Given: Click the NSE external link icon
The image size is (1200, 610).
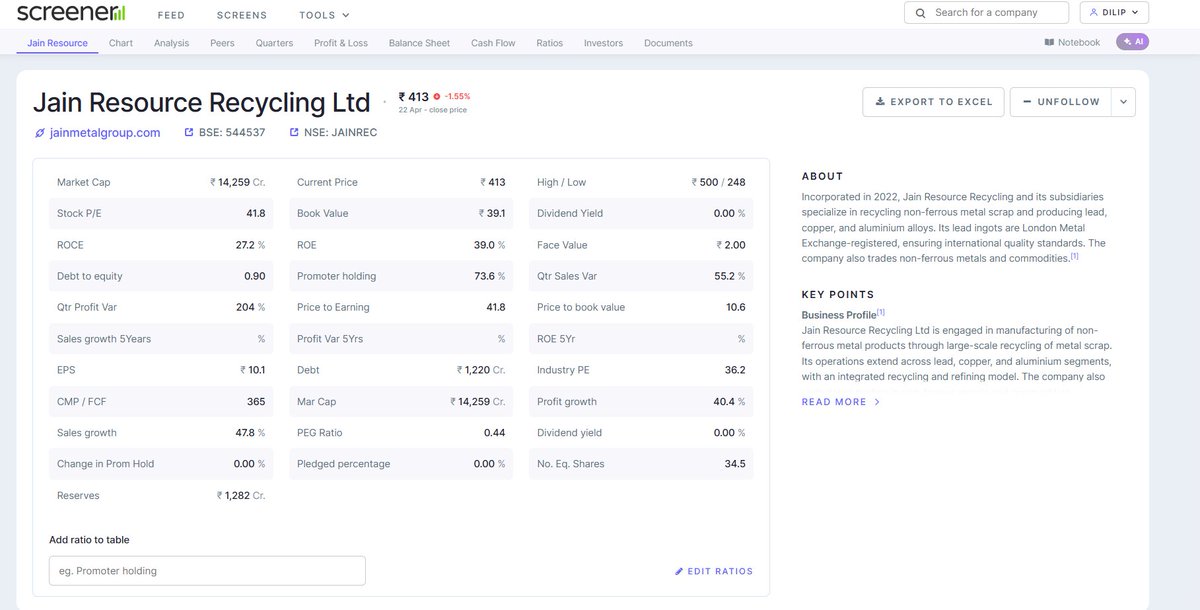Looking at the screenshot, I should 294,132.
